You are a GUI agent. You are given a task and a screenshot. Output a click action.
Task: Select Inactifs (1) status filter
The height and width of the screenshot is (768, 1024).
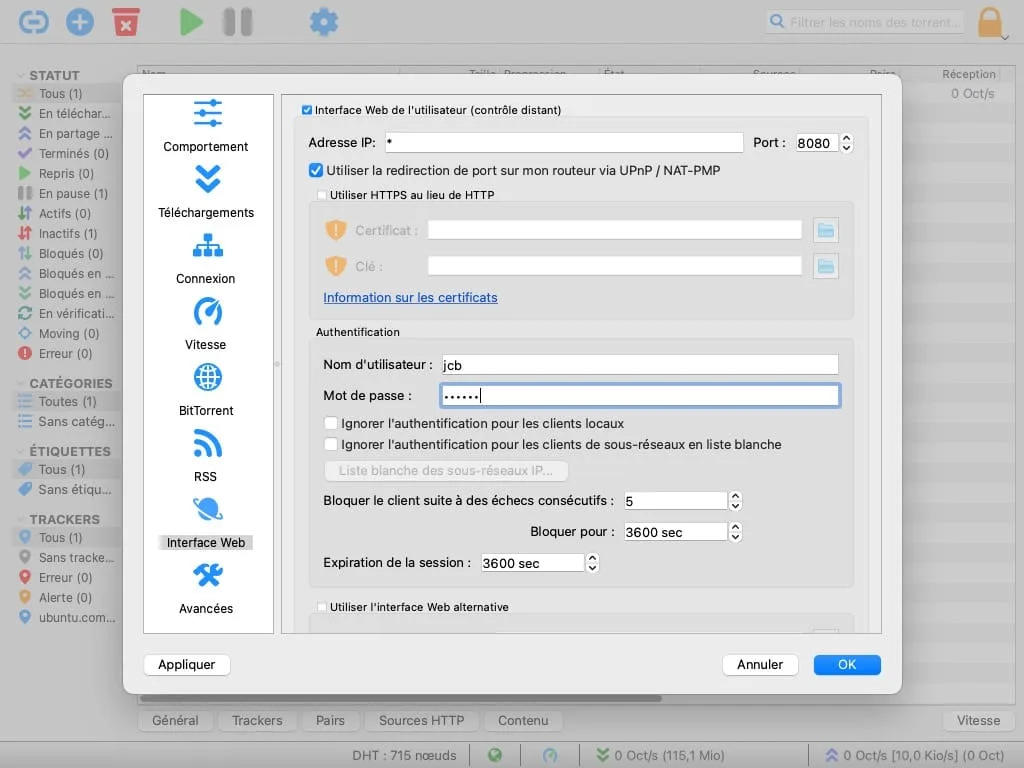pyautogui.click(x=59, y=233)
